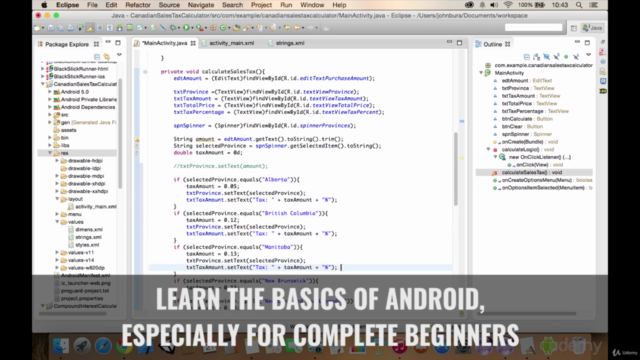Open the Outline view menu arrow
Screen dimensions: 640x360
(x=589, y=54)
